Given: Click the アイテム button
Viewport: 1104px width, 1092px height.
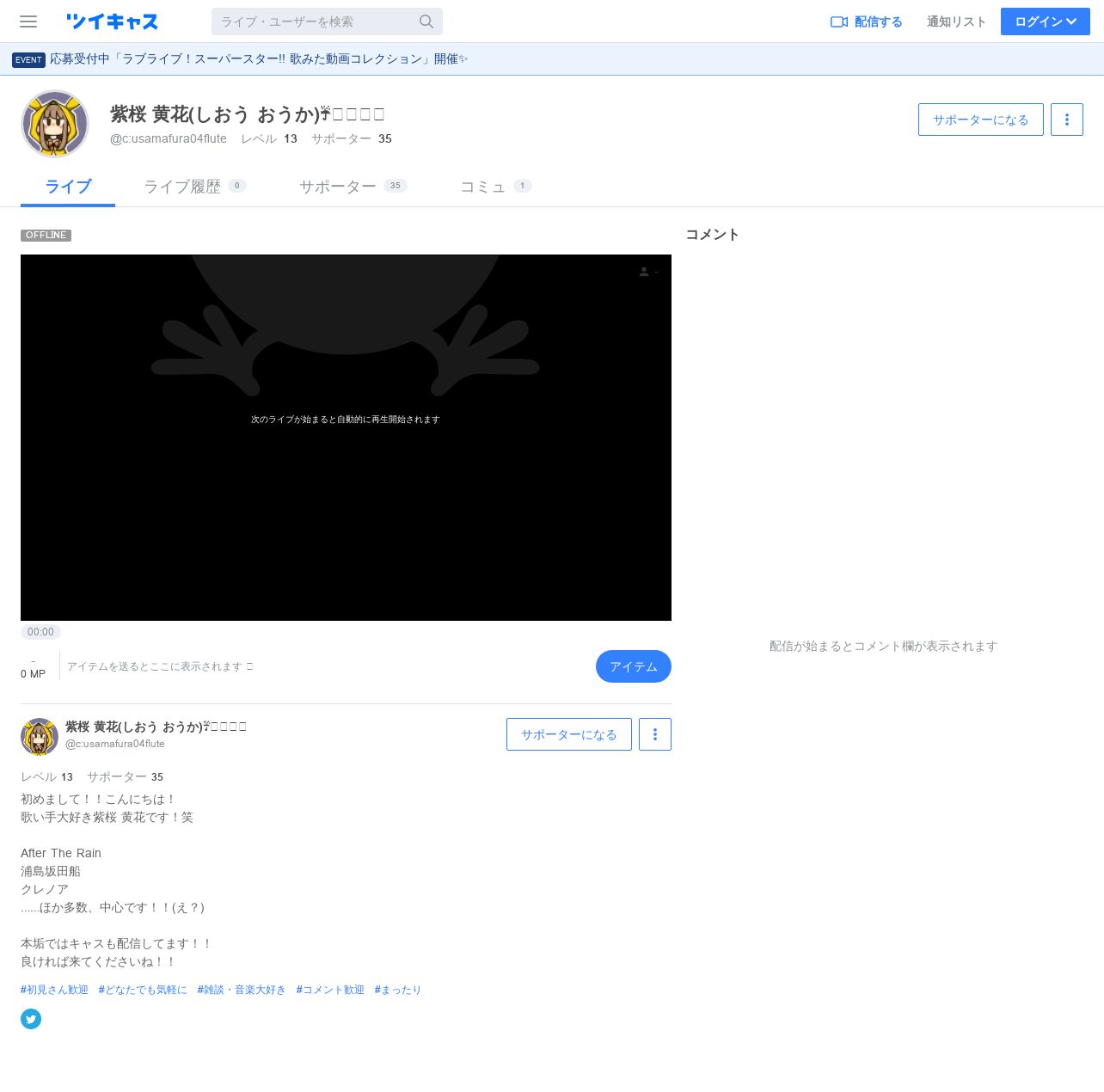Looking at the screenshot, I should pyautogui.click(x=634, y=666).
